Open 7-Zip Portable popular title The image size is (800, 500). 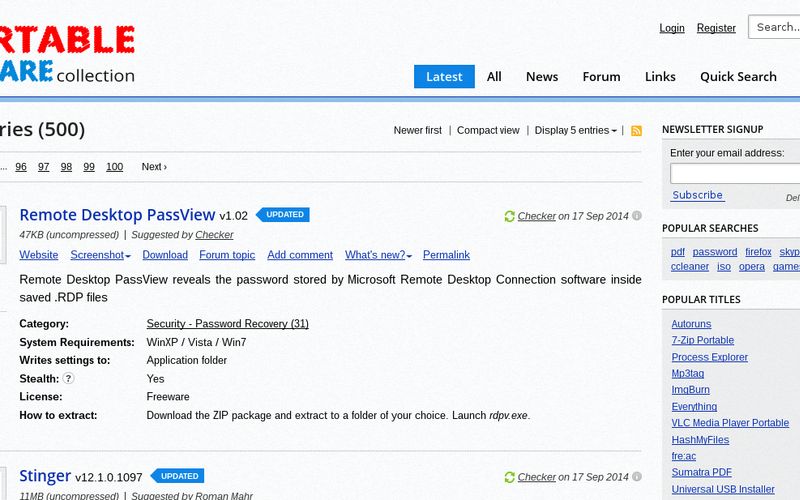pyautogui.click(x=703, y=340)
